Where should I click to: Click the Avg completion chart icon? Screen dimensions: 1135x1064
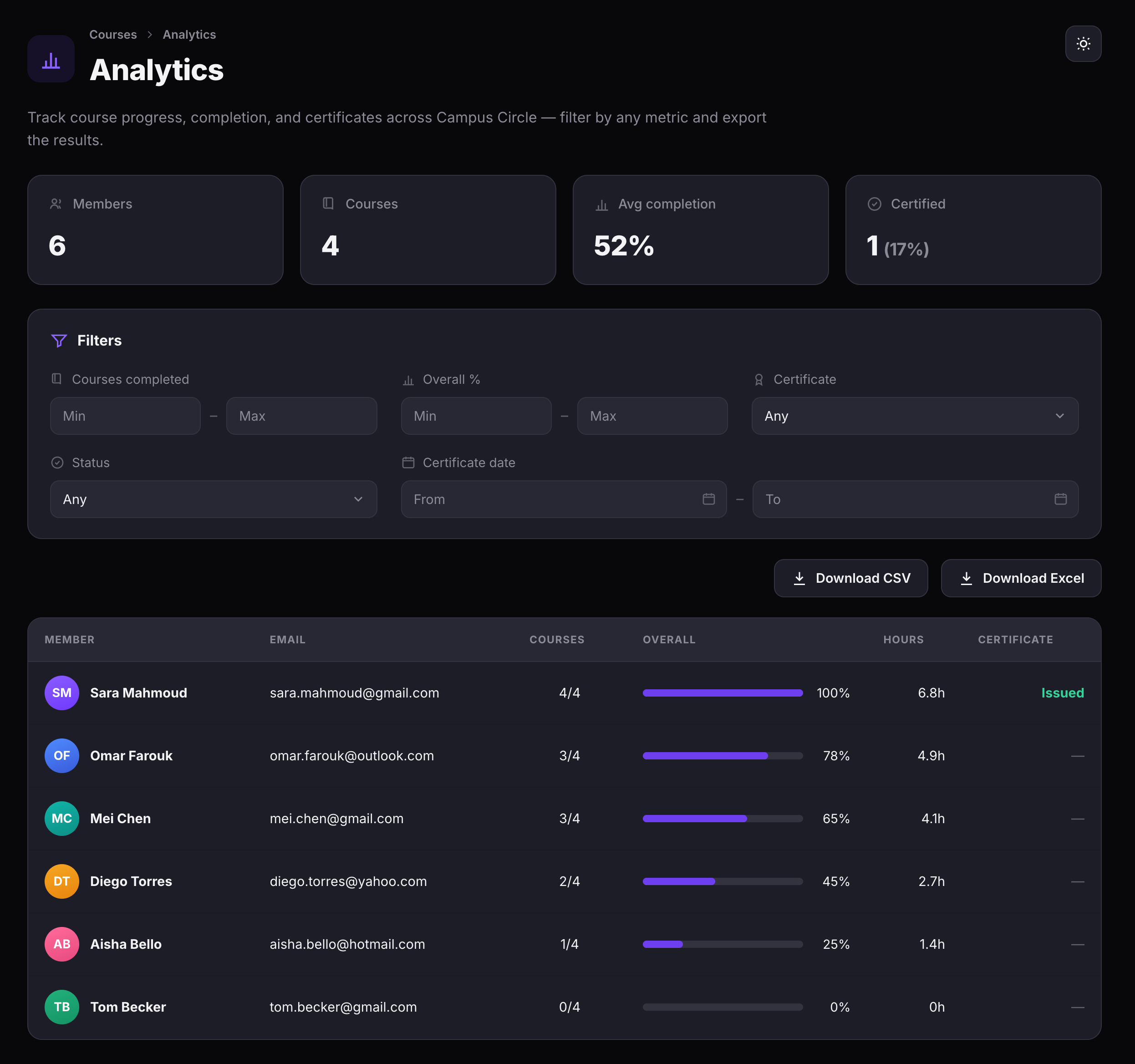click(x=602, y=204)
